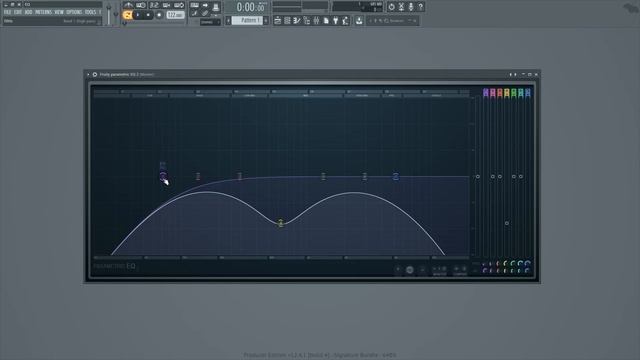Click the add pattern arrow right of Pattern 1
Screen dimensions: 640x360
pyautogui.click(x=266, y=20)
